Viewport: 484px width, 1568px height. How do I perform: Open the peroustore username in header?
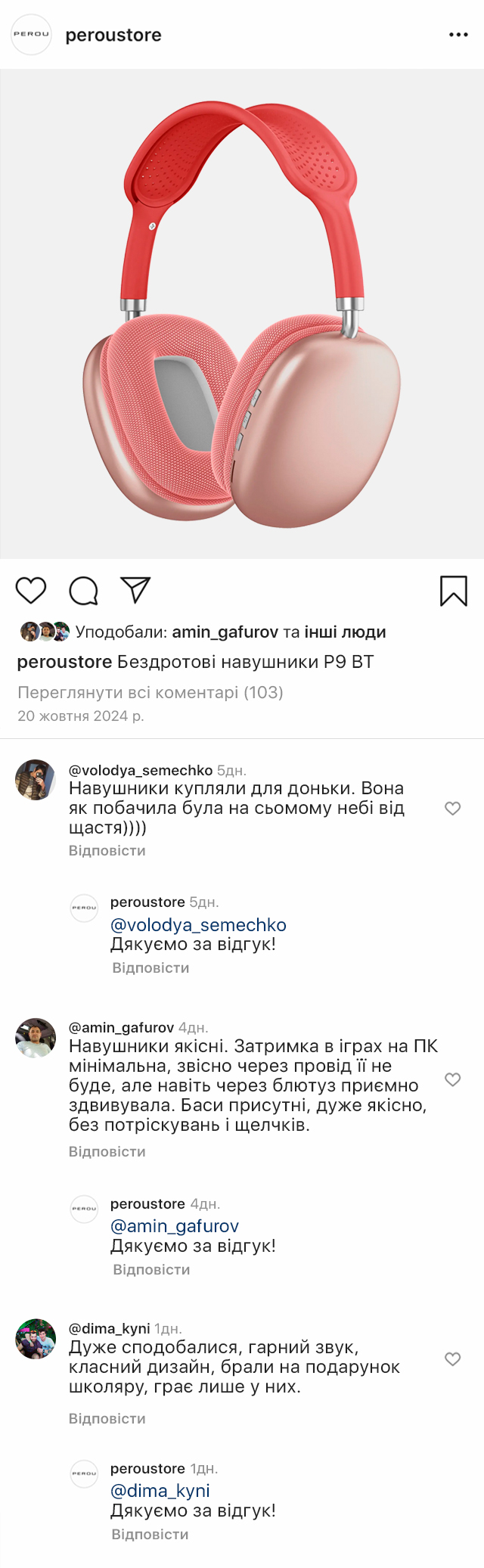coord(113,35)
